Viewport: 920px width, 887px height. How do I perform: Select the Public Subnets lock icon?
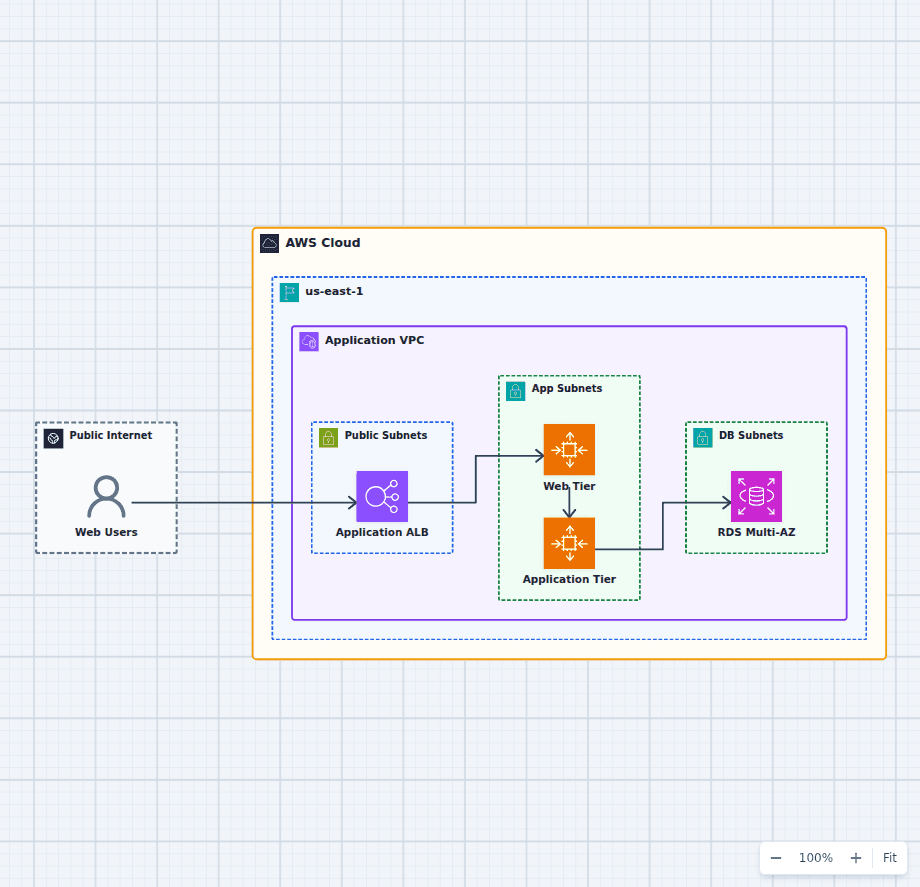tap(329, 438)
